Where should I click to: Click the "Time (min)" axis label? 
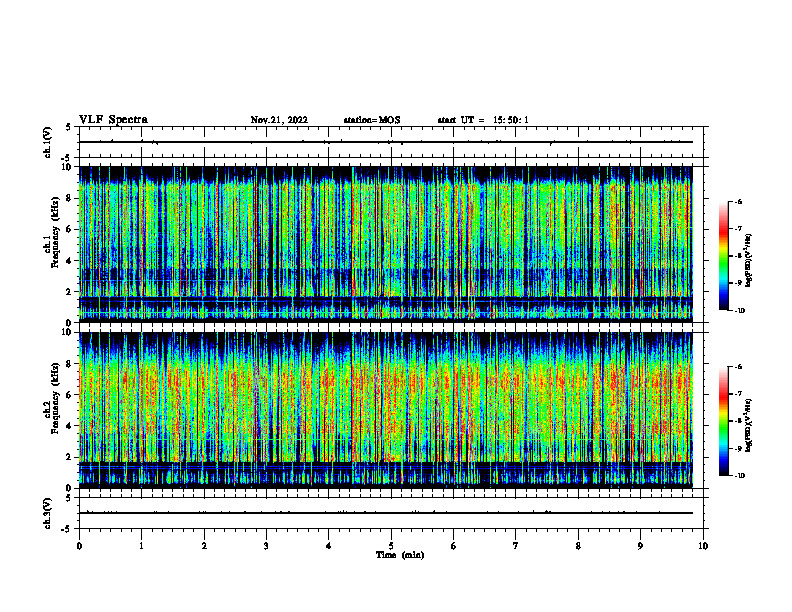pyautogui.click(x=400, y=555)
